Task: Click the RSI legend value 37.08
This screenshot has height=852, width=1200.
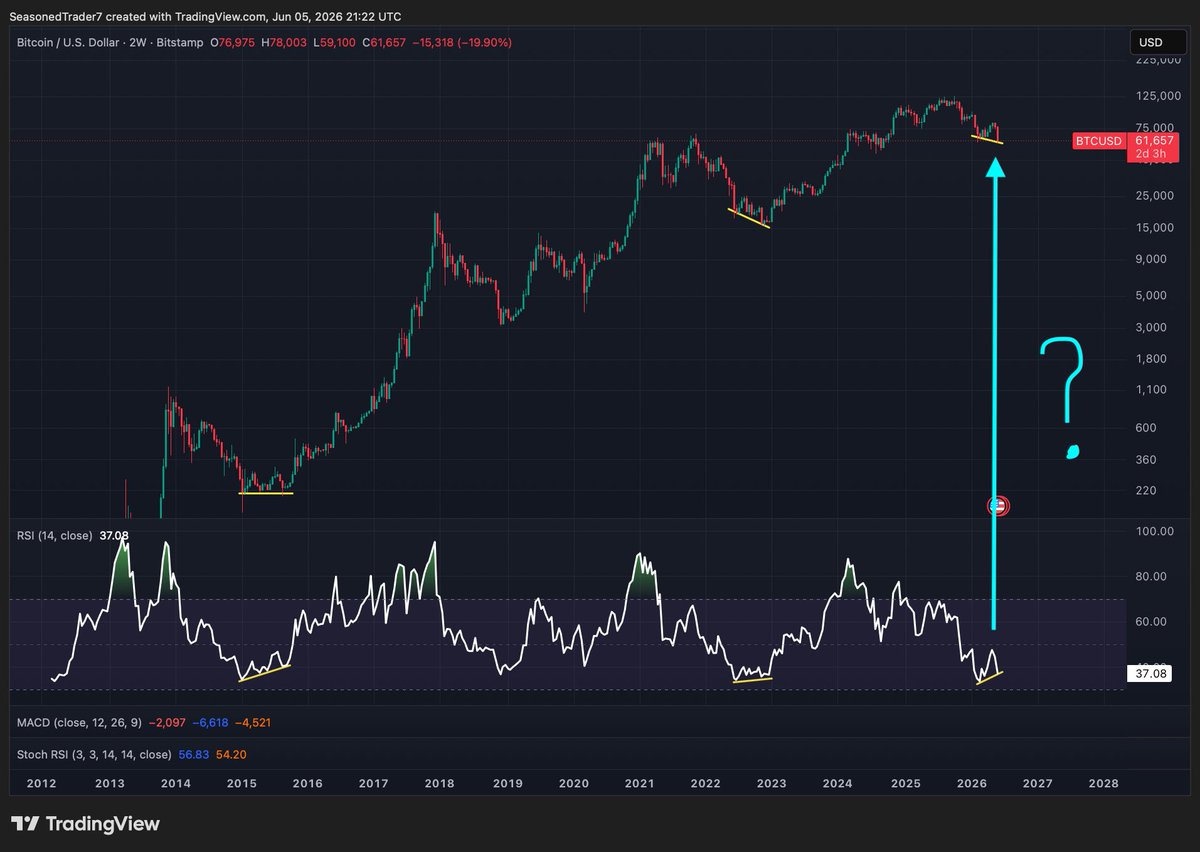Action: coord(113,536)
